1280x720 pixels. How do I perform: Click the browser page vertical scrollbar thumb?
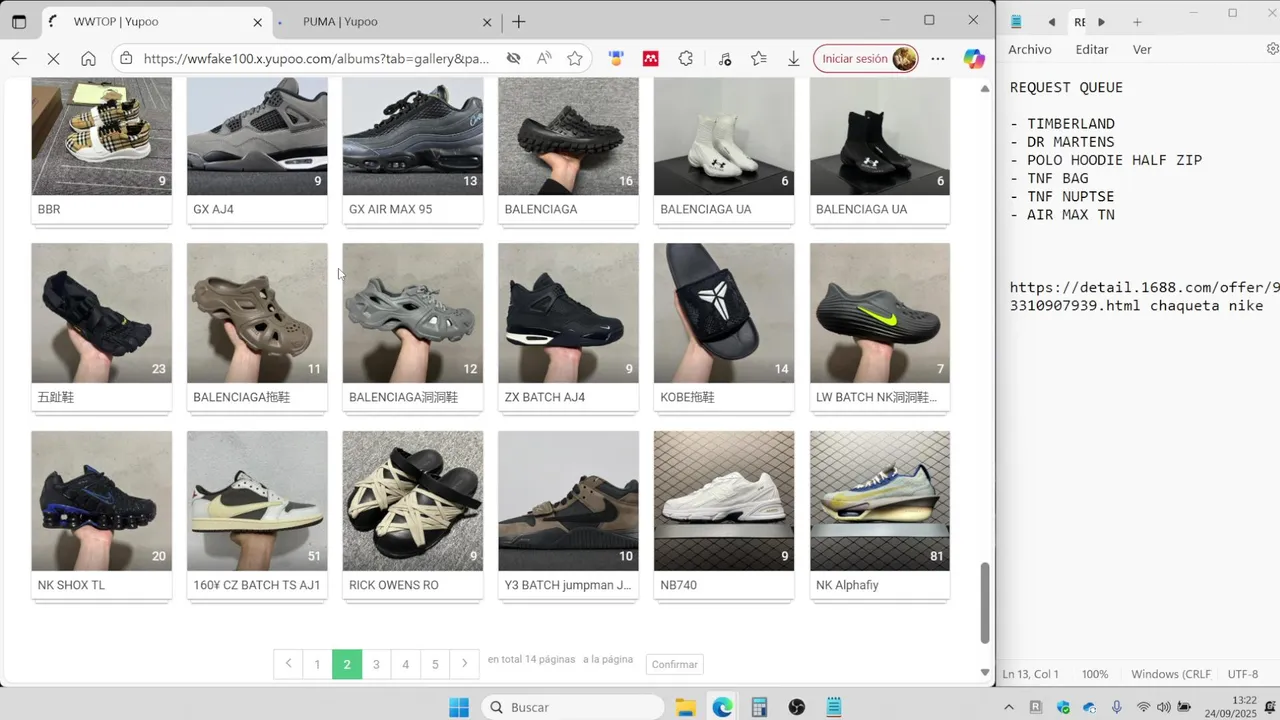click(x=984, y=603)
